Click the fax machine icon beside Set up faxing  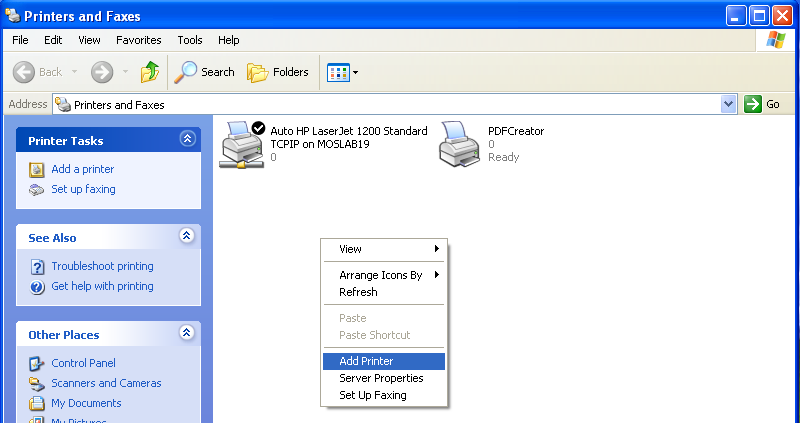coord(37,190)
